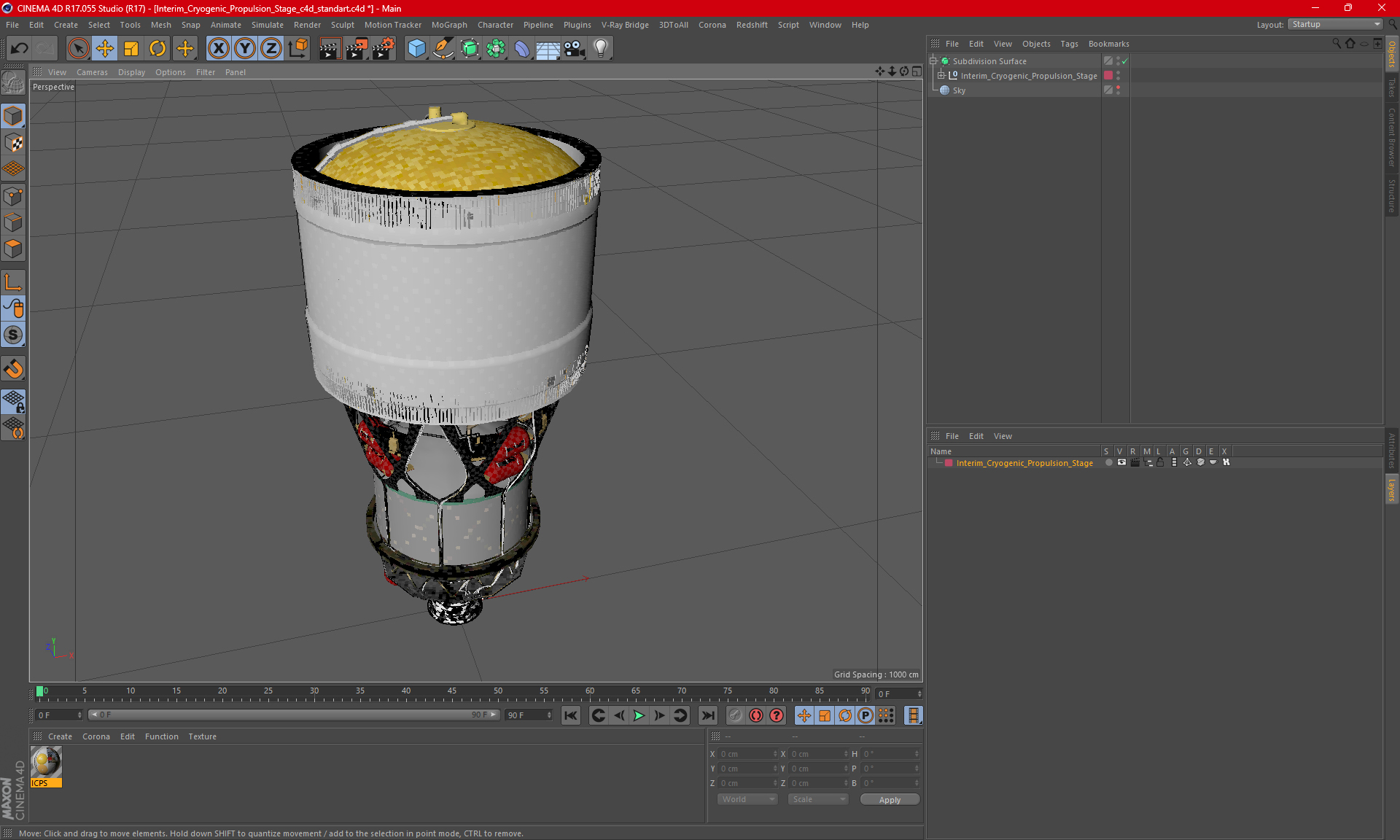Image resolution: width=1400 pixels, height=840 pixels.
Task: Open the Render to Picture Viewer icon
Action: (356, 48)
